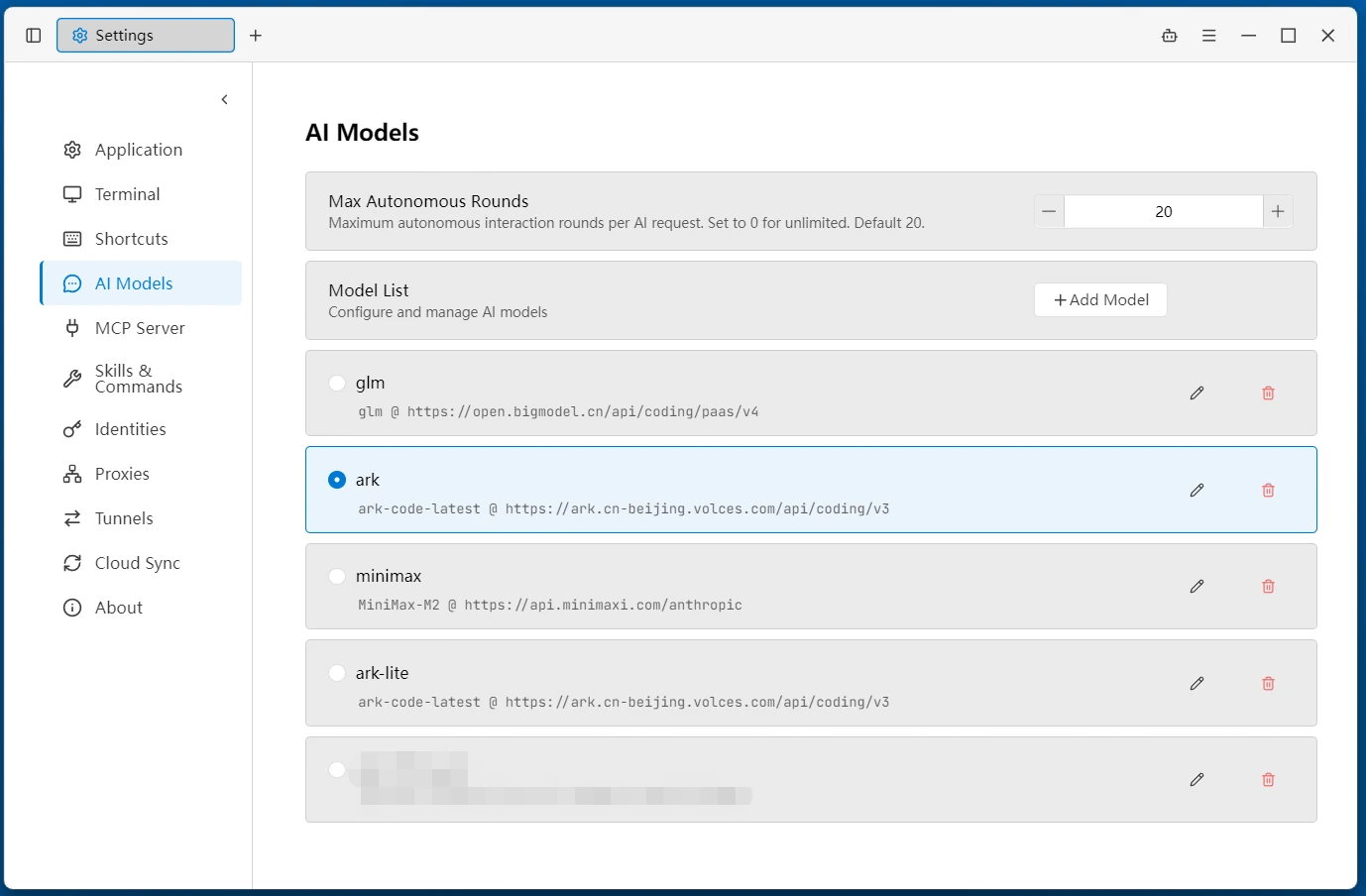Select ark model radio button

(337, 480)
